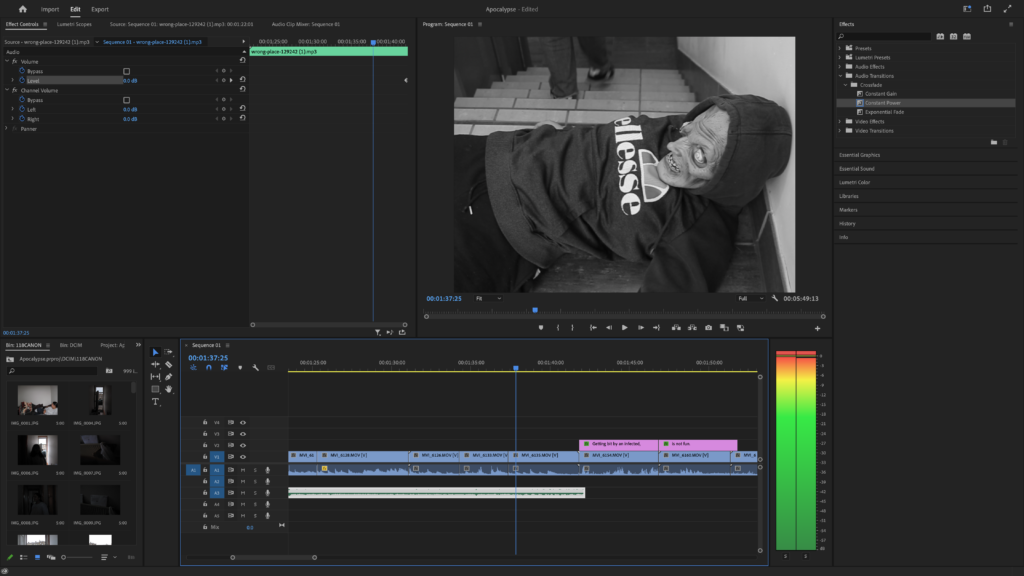Switch to the Export workspace tab
The image size is (1024, 576).
click(100, 9)
